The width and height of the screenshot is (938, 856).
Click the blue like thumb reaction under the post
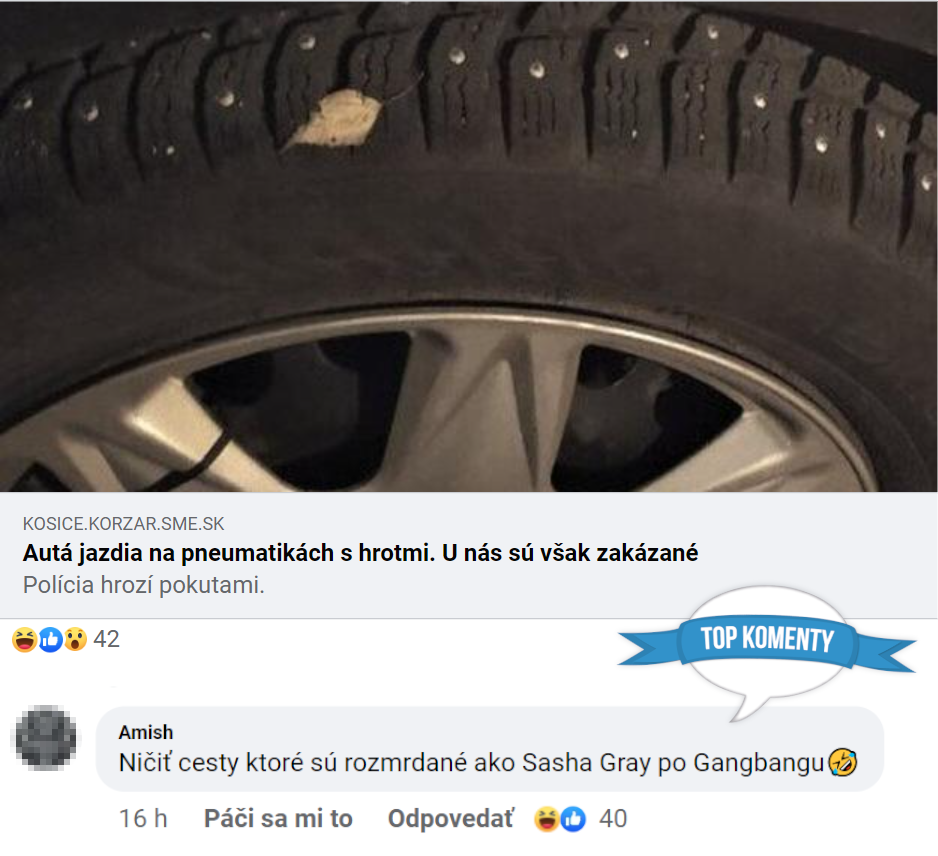(50, 639)
